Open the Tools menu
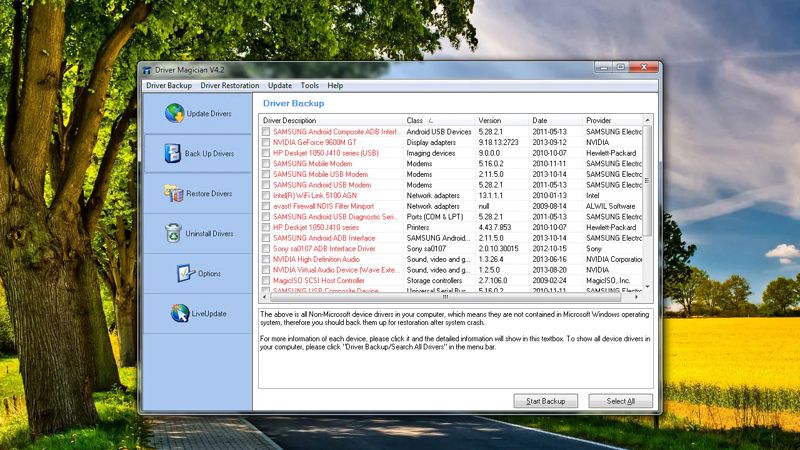Viewport: 800px width, 450px height. (x=309, y=85)
